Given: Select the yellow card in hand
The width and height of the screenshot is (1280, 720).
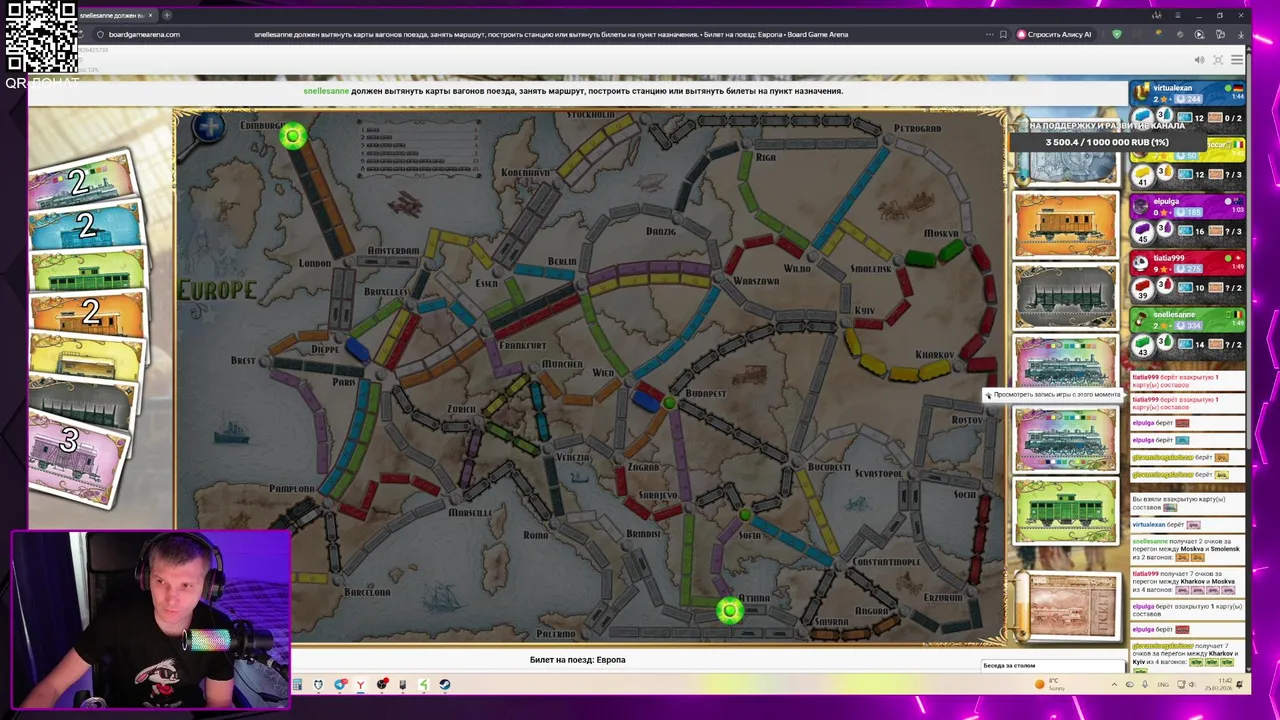Looking at the screenshot, I should click(x=86, y=358).
